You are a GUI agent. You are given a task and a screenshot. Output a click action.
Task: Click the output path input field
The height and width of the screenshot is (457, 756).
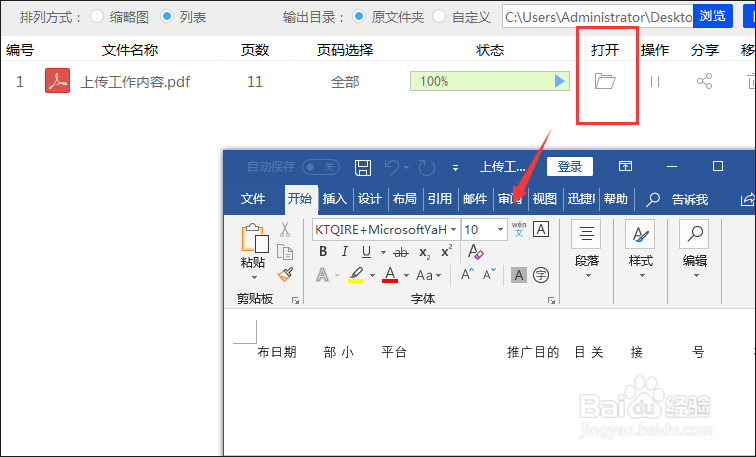coord(597,17)
